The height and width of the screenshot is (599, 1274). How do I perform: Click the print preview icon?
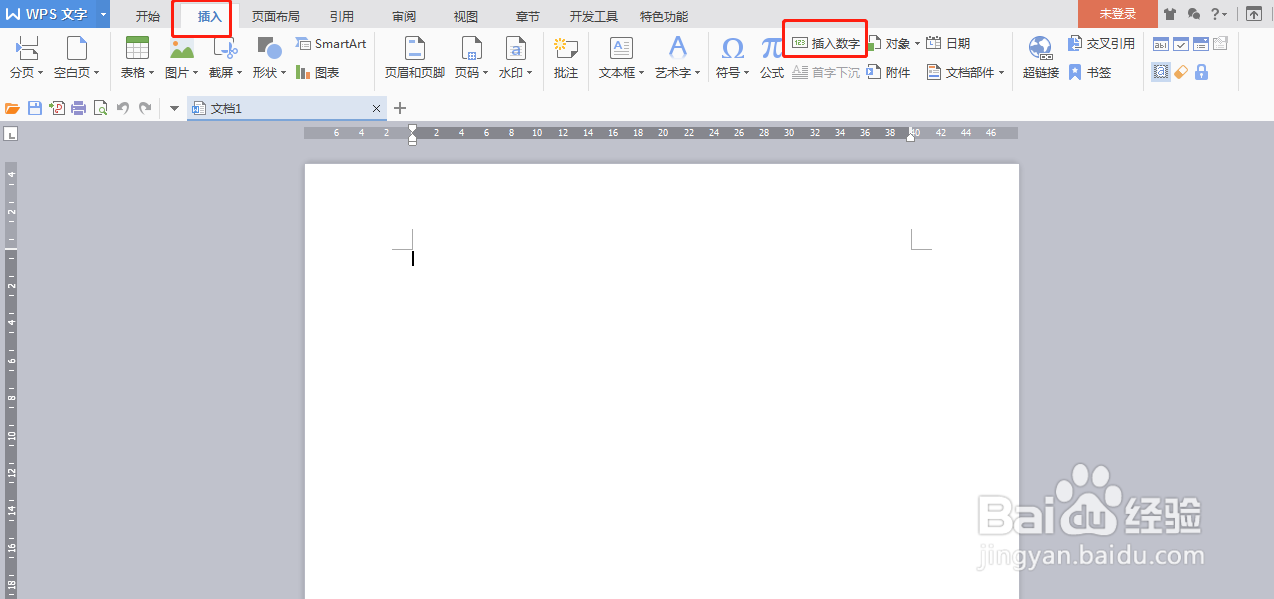tap(100, 108)
